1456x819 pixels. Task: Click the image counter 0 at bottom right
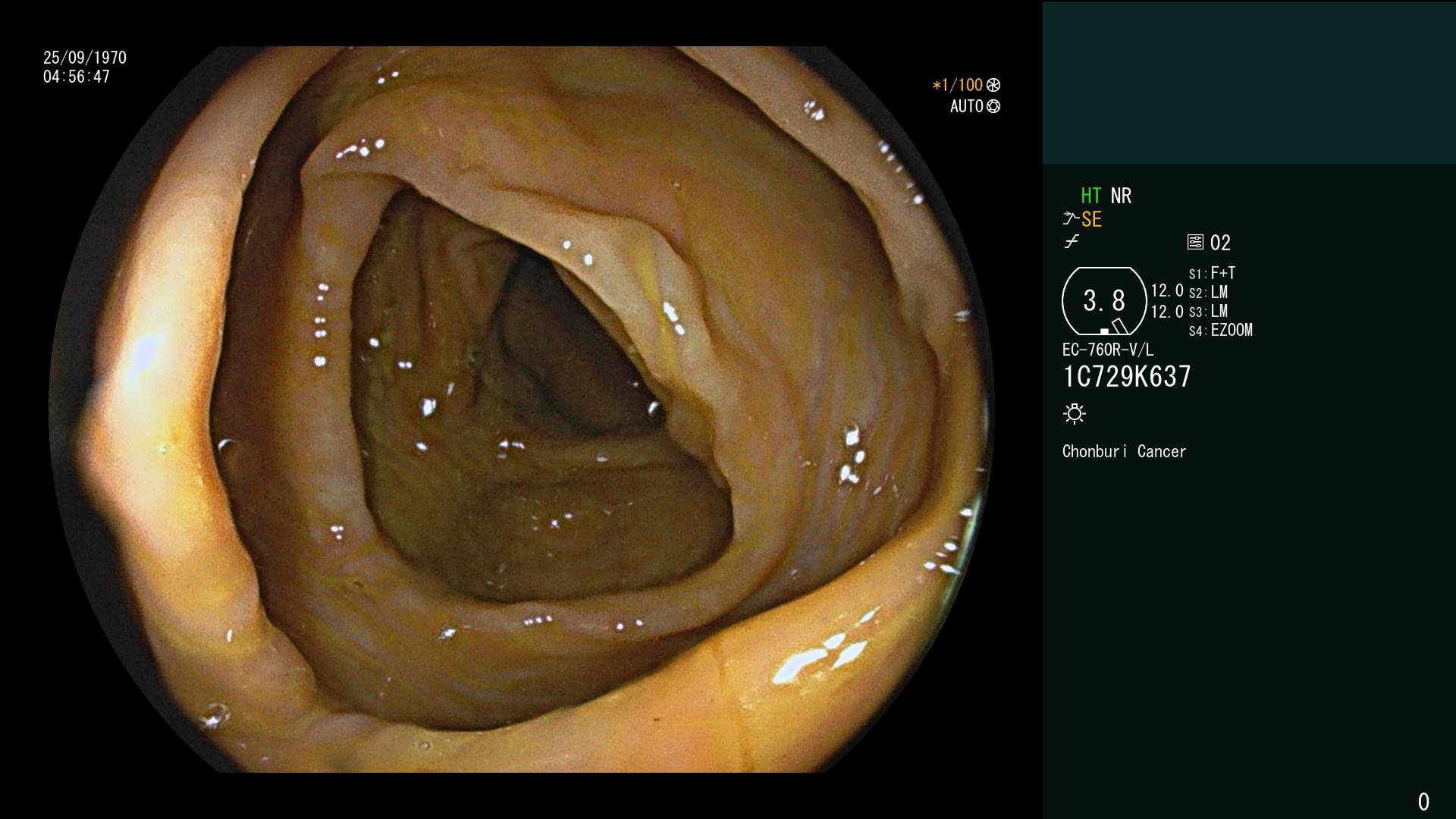[1423, 802]
